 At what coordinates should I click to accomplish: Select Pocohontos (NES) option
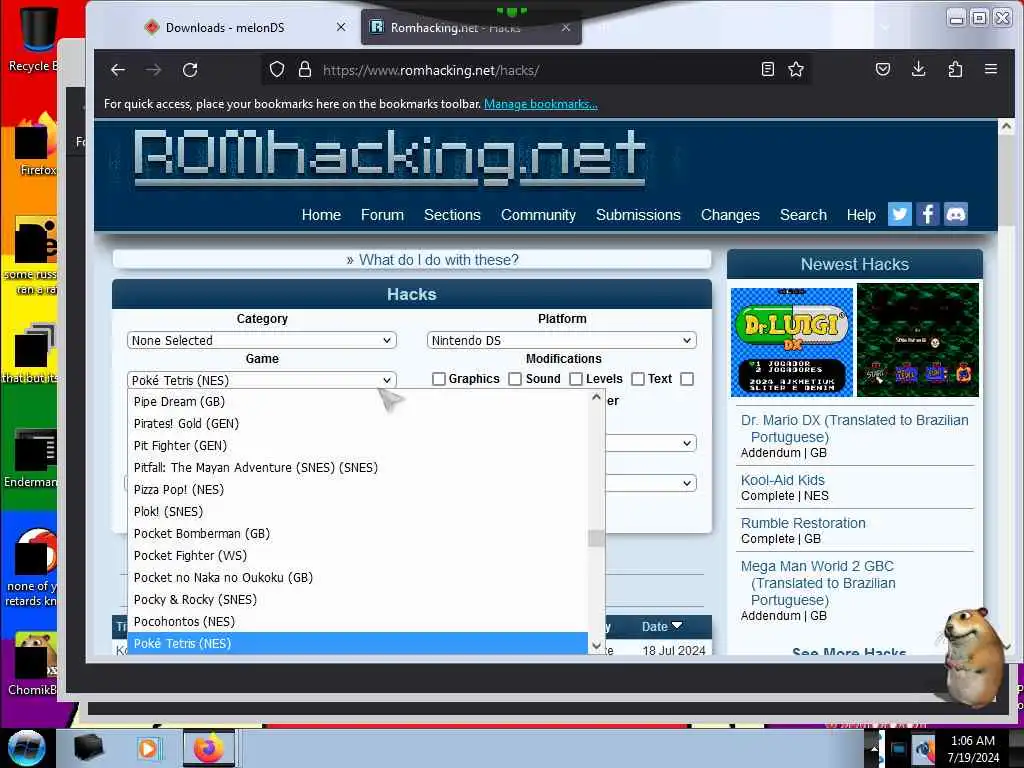(358, 622)
